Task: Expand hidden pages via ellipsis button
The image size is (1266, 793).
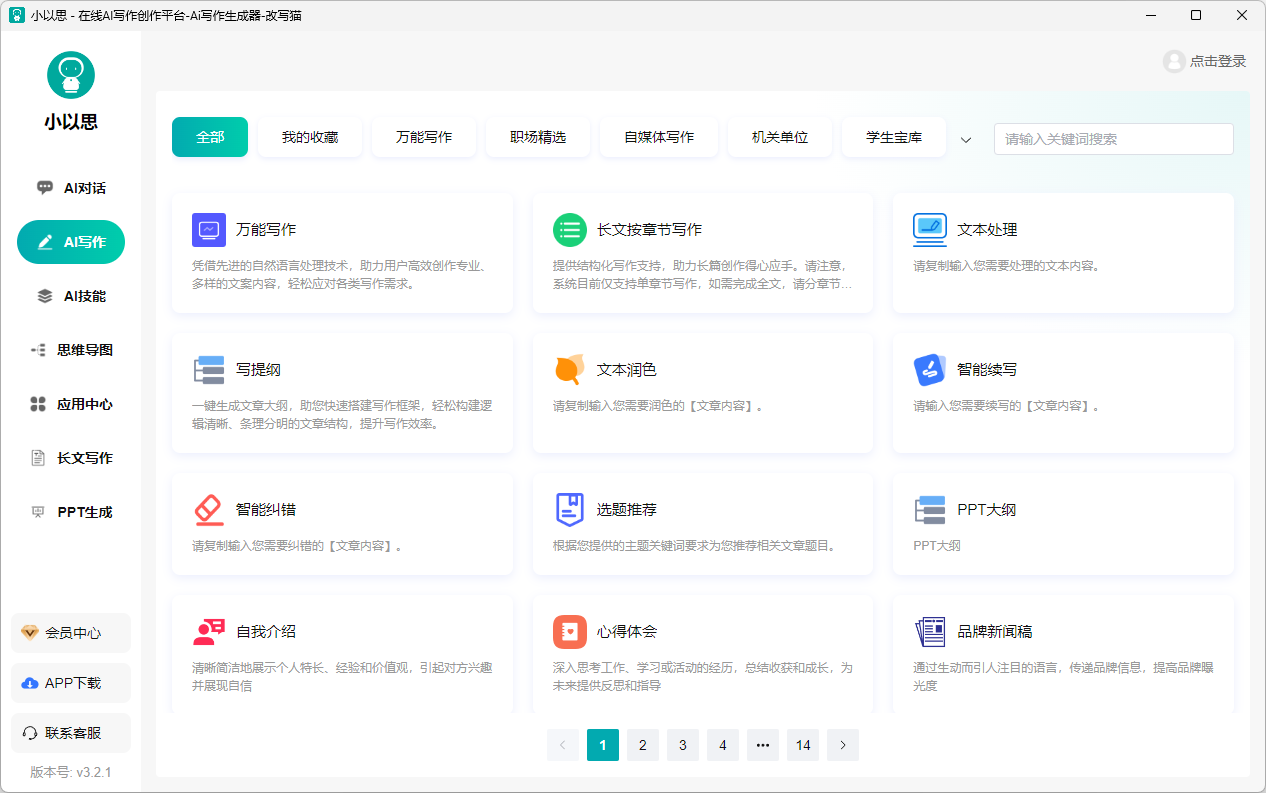Action: pyautogui.click(x=763, y=745)
